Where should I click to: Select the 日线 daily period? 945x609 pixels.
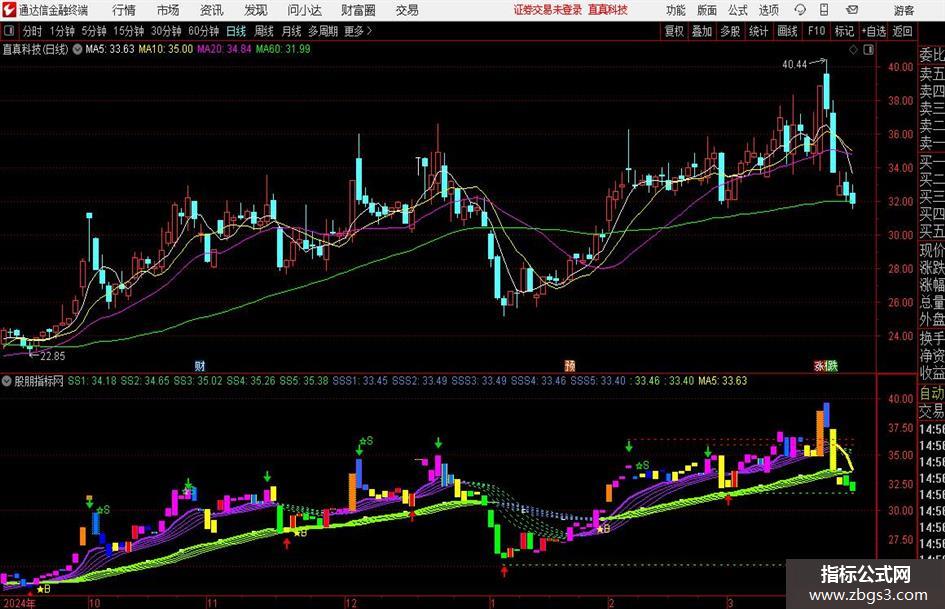[x=236, y=31]
